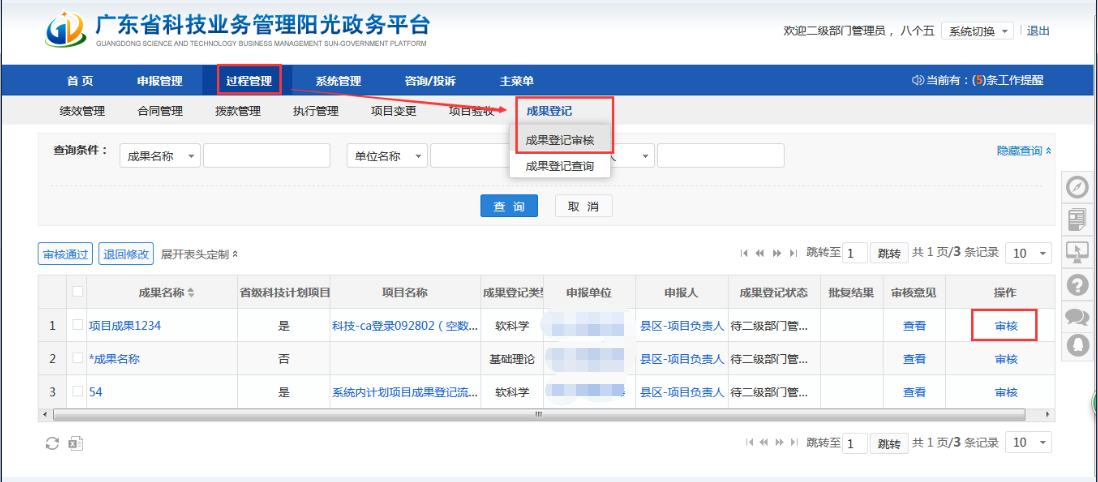Open the 过程管理 menu in the navigation bar
Image resolution: width=1098 pixels, height=482 pixels.
[249, 80]
